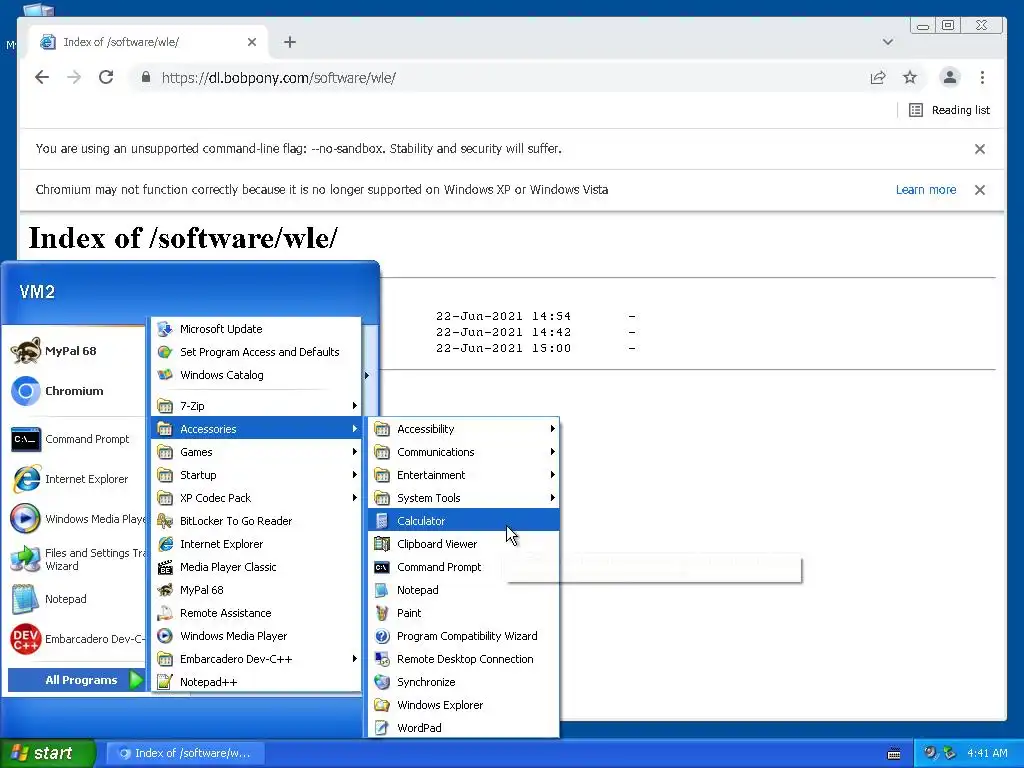Dismiss the no-sandbox warning bar
1024x768 pixels.
980,149
